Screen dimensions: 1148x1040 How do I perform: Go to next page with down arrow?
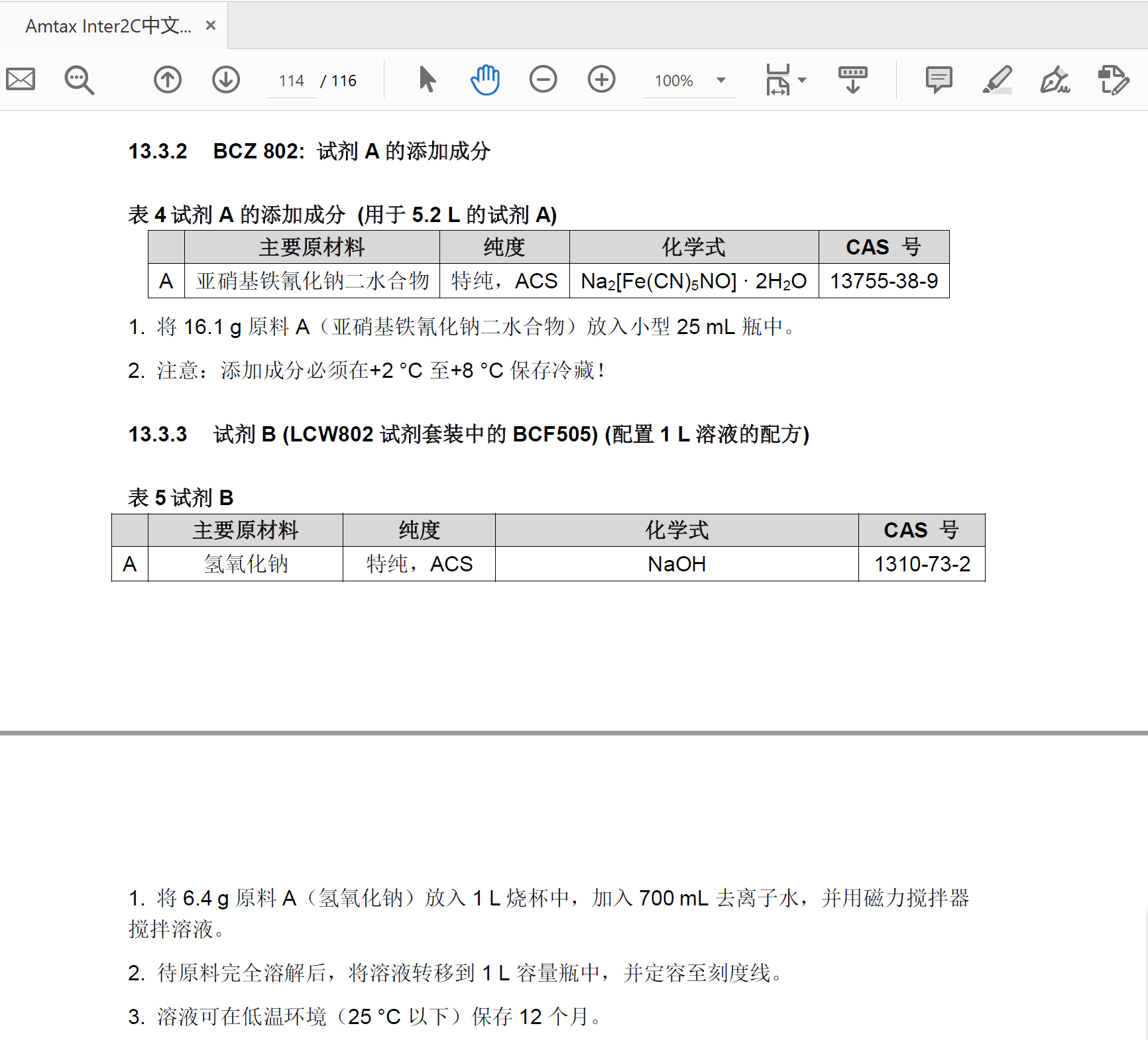(x=226, y=79)
